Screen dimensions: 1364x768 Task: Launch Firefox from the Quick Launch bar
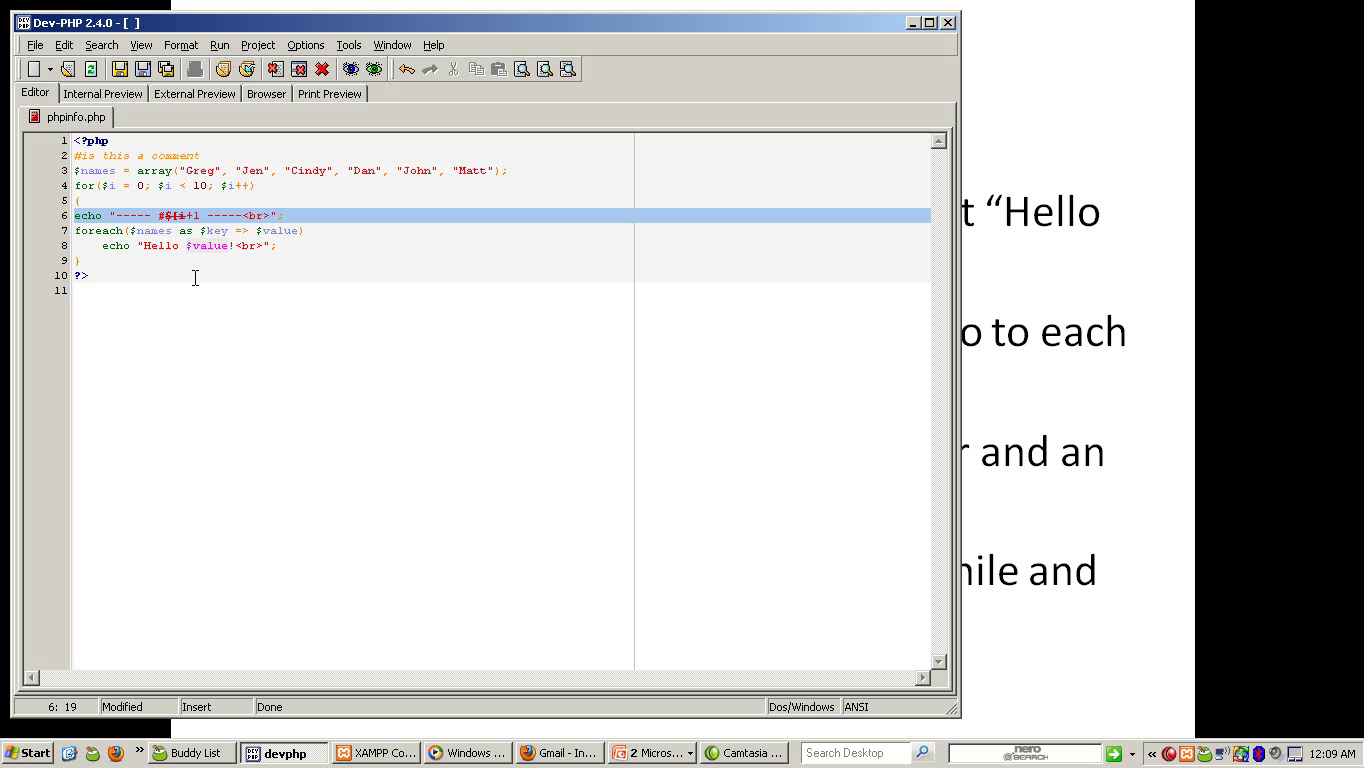pos(115,753)
